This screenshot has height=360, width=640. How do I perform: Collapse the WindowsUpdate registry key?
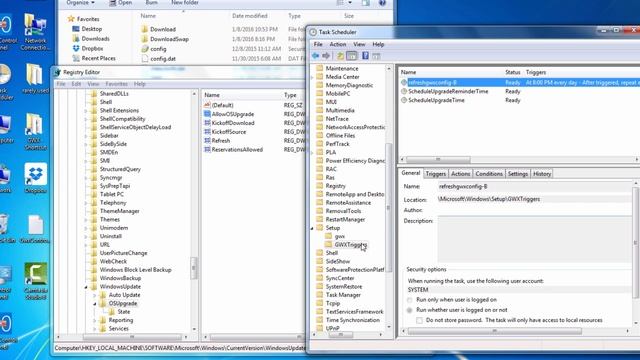[86, 287]
